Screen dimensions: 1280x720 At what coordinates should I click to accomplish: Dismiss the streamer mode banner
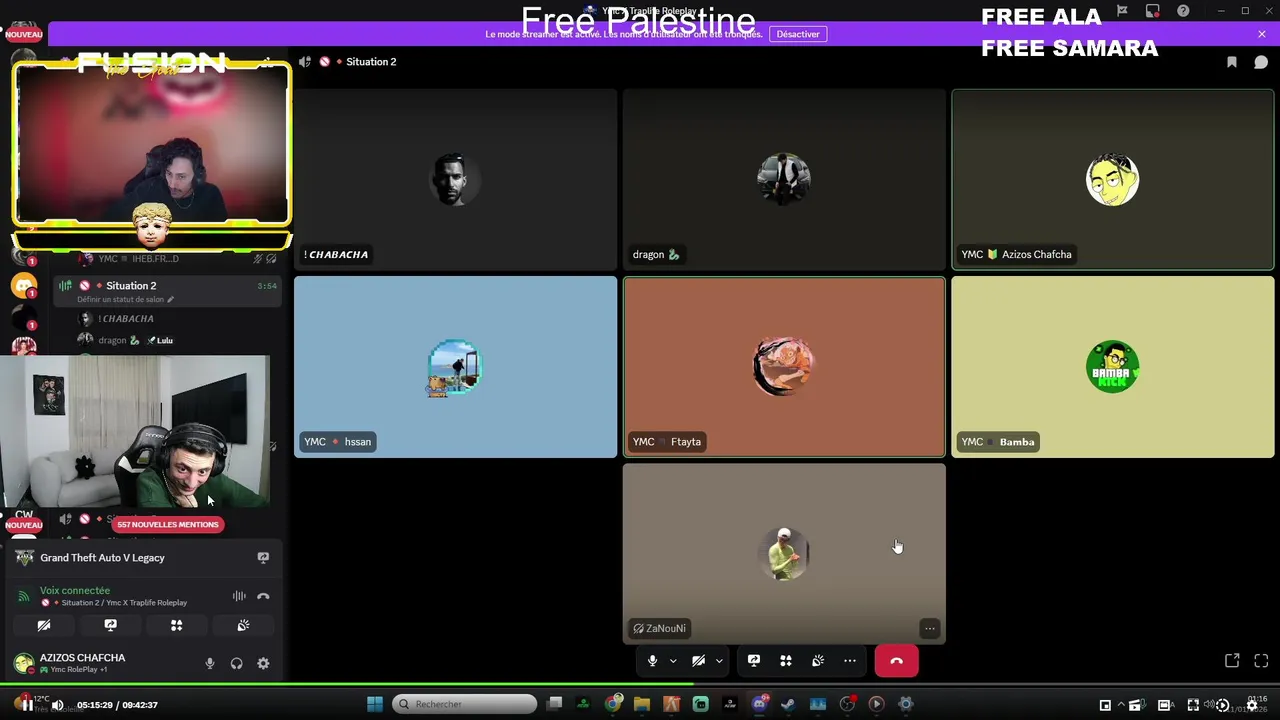point(1262,34)
